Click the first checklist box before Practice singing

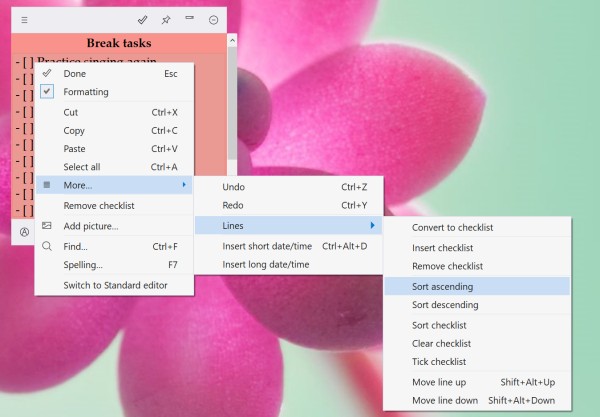(24, 62)
